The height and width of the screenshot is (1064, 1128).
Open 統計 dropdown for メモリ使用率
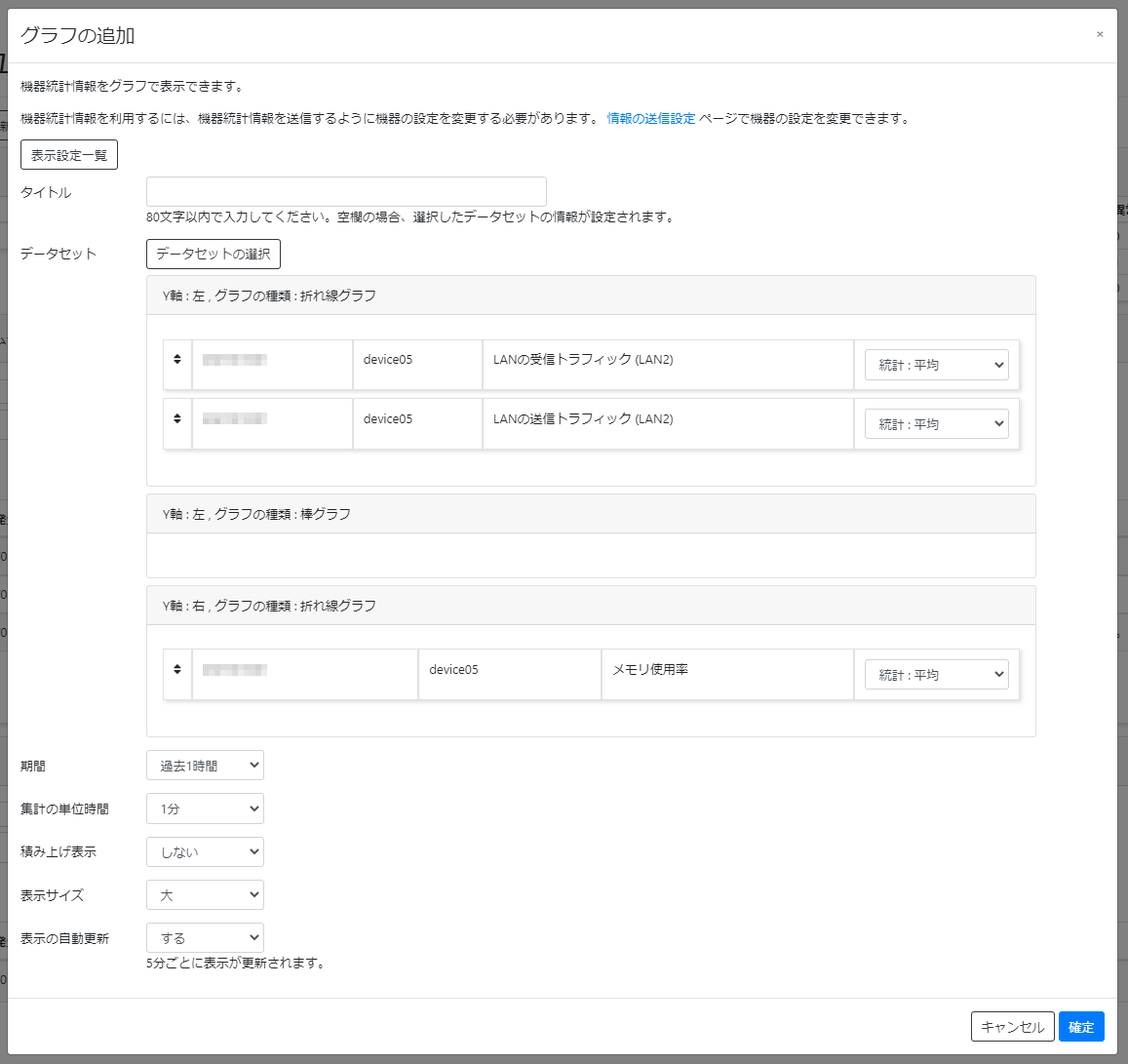(935, 674)
